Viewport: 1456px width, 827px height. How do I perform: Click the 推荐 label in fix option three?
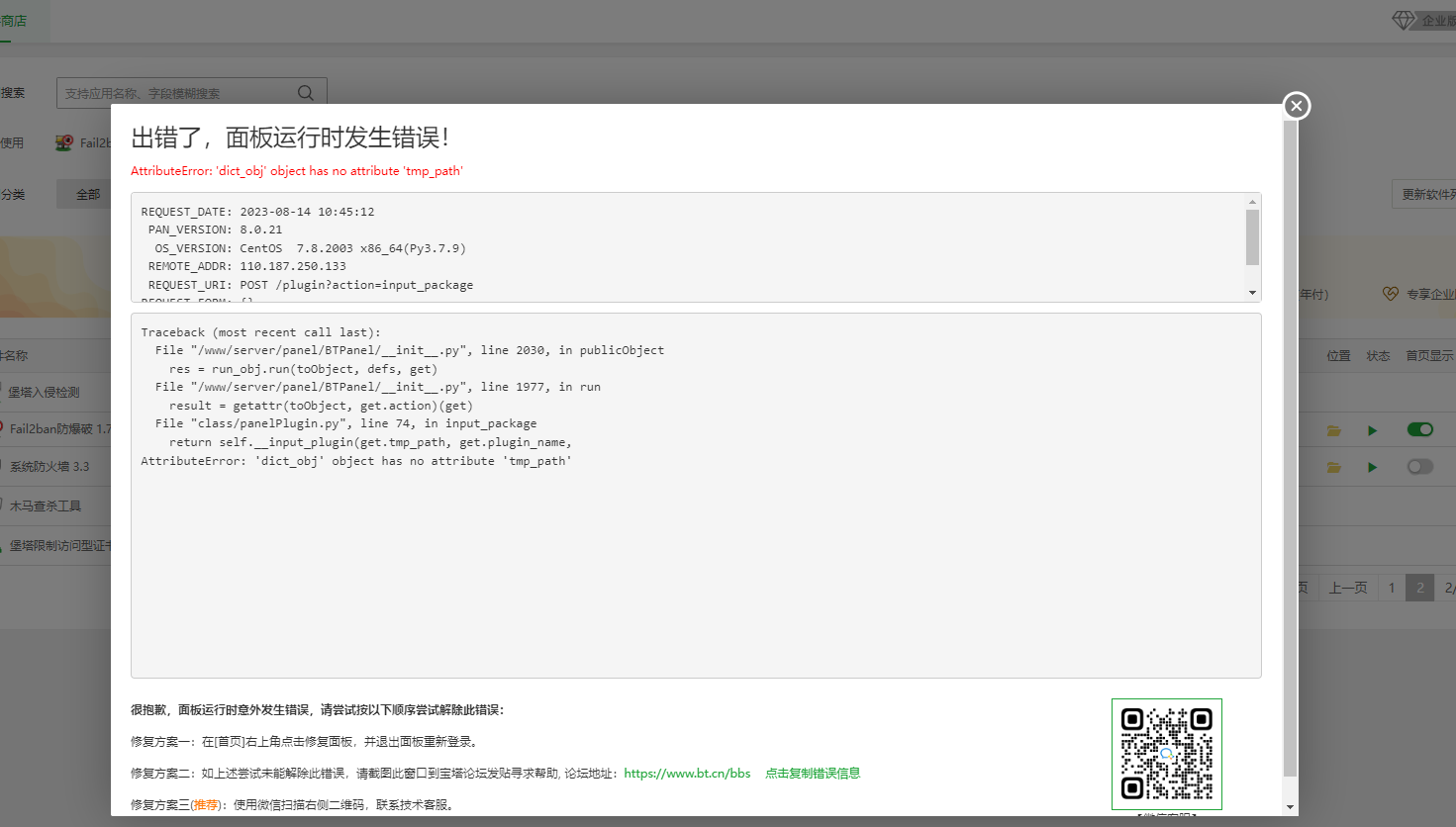(x=206, y=805)
